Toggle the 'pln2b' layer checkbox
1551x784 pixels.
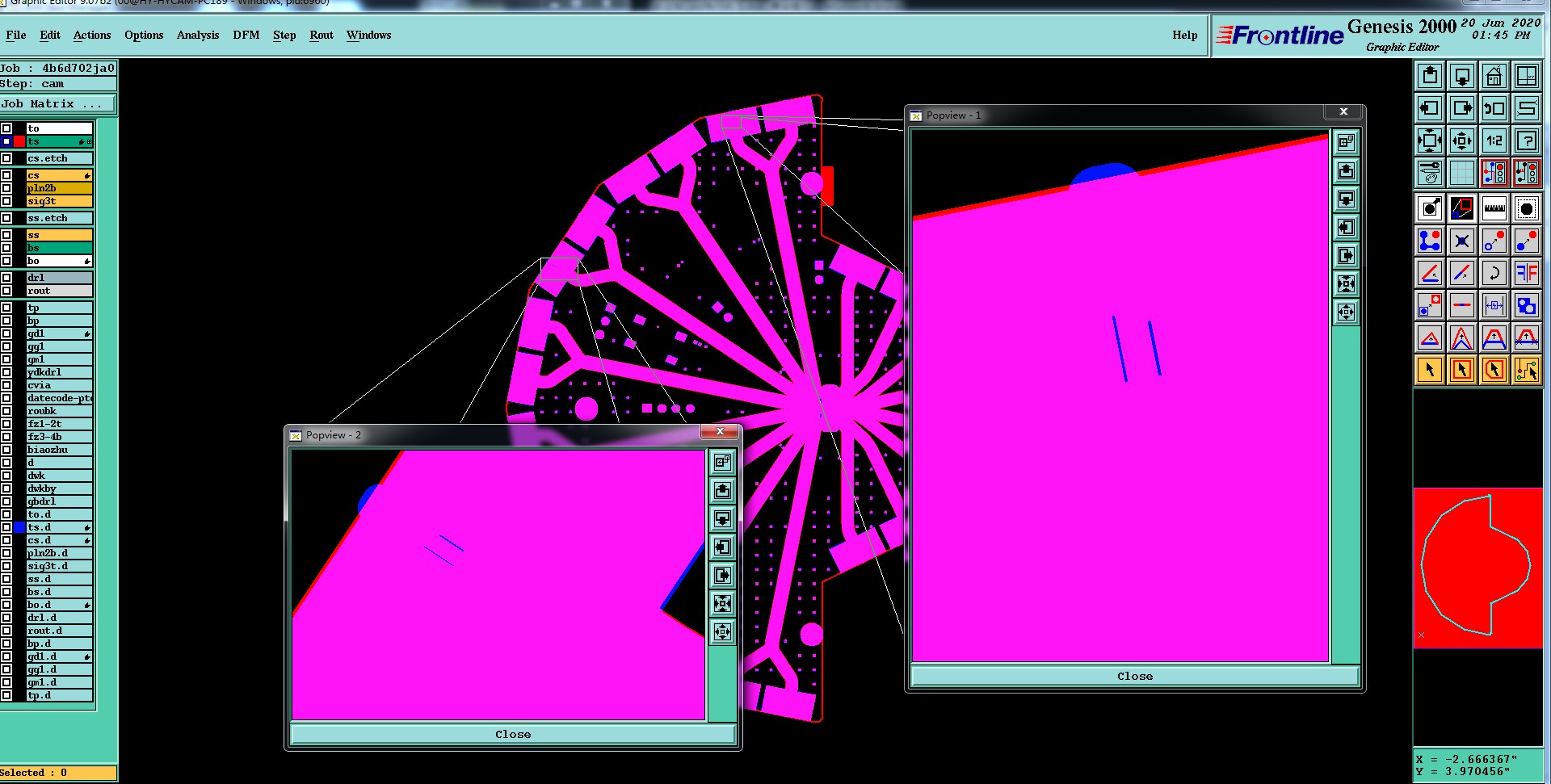coord(6,188)
